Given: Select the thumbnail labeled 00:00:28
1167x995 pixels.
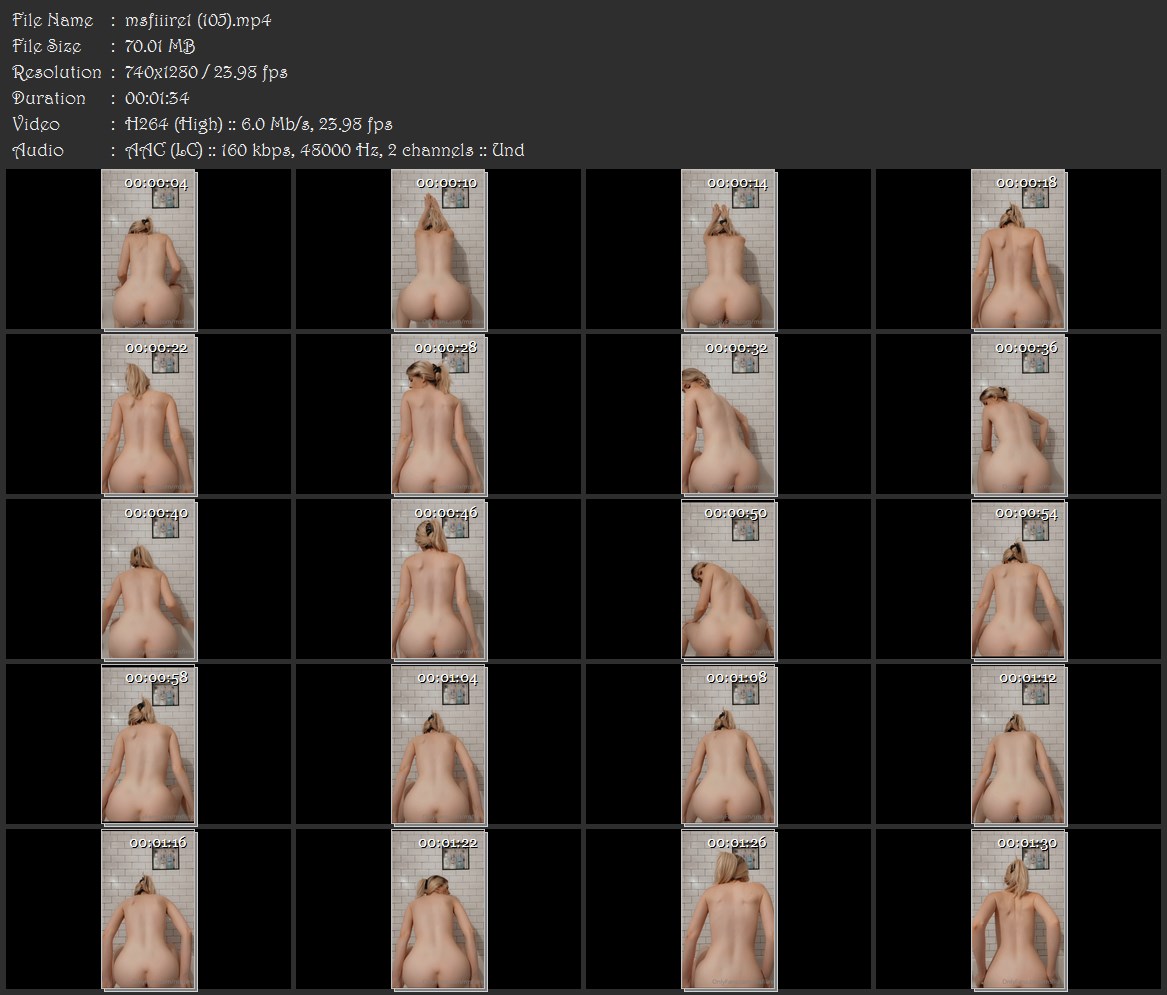Looking at the screenshot, I should 439,415.
